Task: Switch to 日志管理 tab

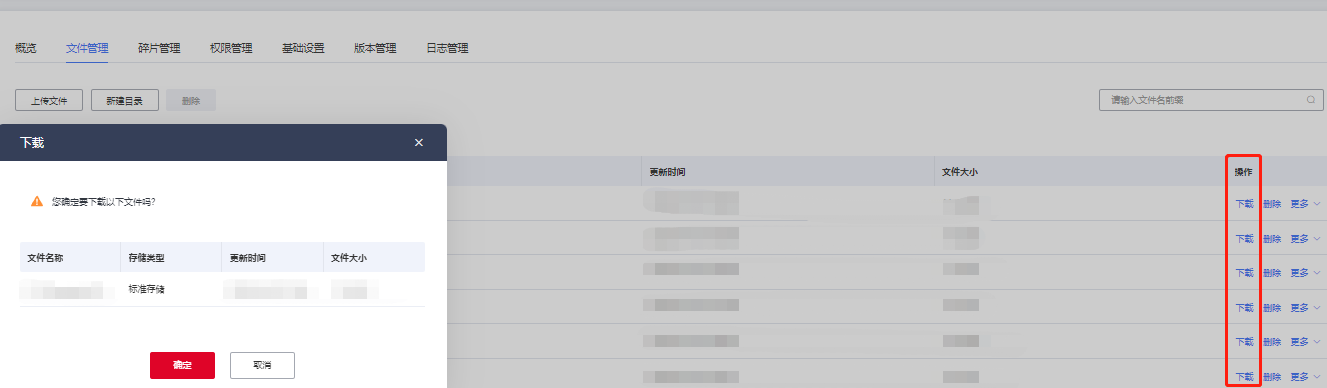Action: (x=447, y=48)
